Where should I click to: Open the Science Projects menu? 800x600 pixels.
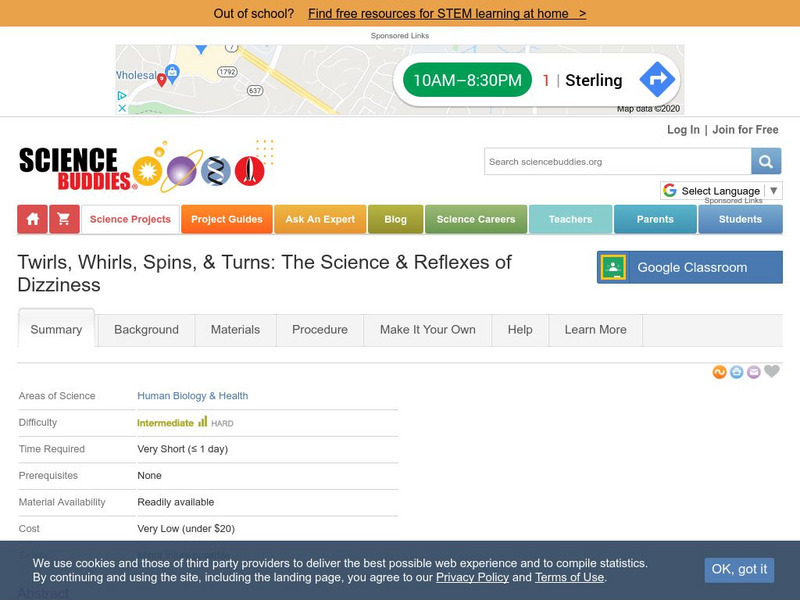(x=130, y=219)
